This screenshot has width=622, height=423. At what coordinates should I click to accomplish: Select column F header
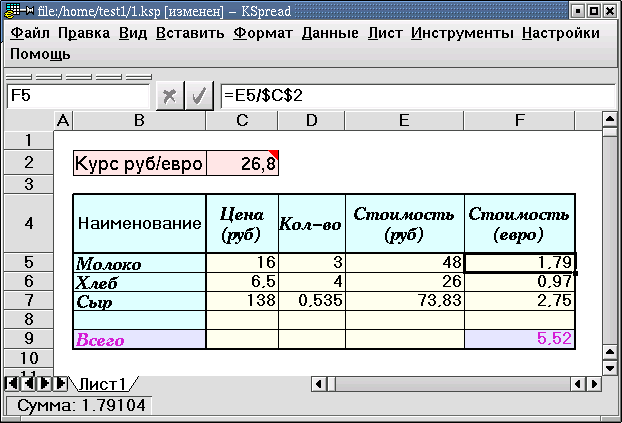pos(519,120)
